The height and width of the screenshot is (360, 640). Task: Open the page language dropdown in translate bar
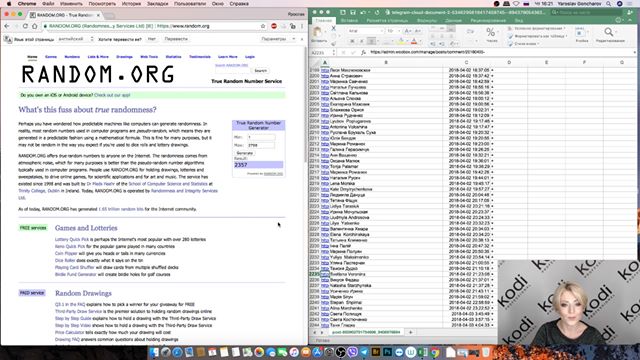[x=76, y=39]
